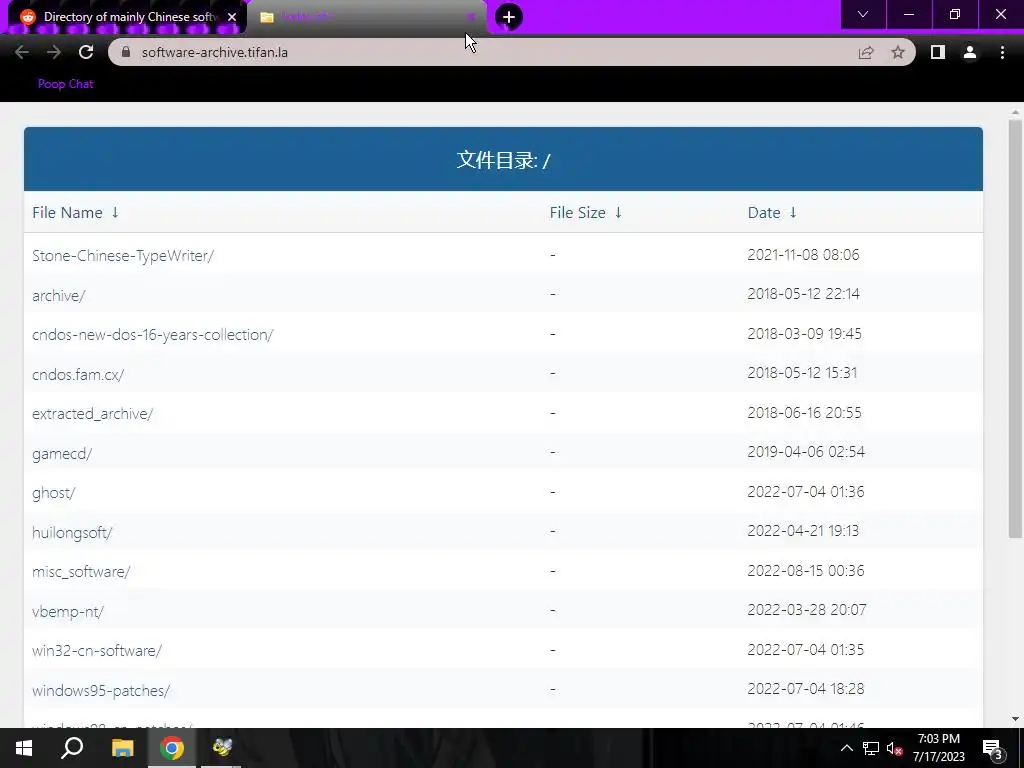The width and height of the screenshot is (1024, 768).
Task: Open the cndos.fam.cx/ folder
Action: point(78,374)
